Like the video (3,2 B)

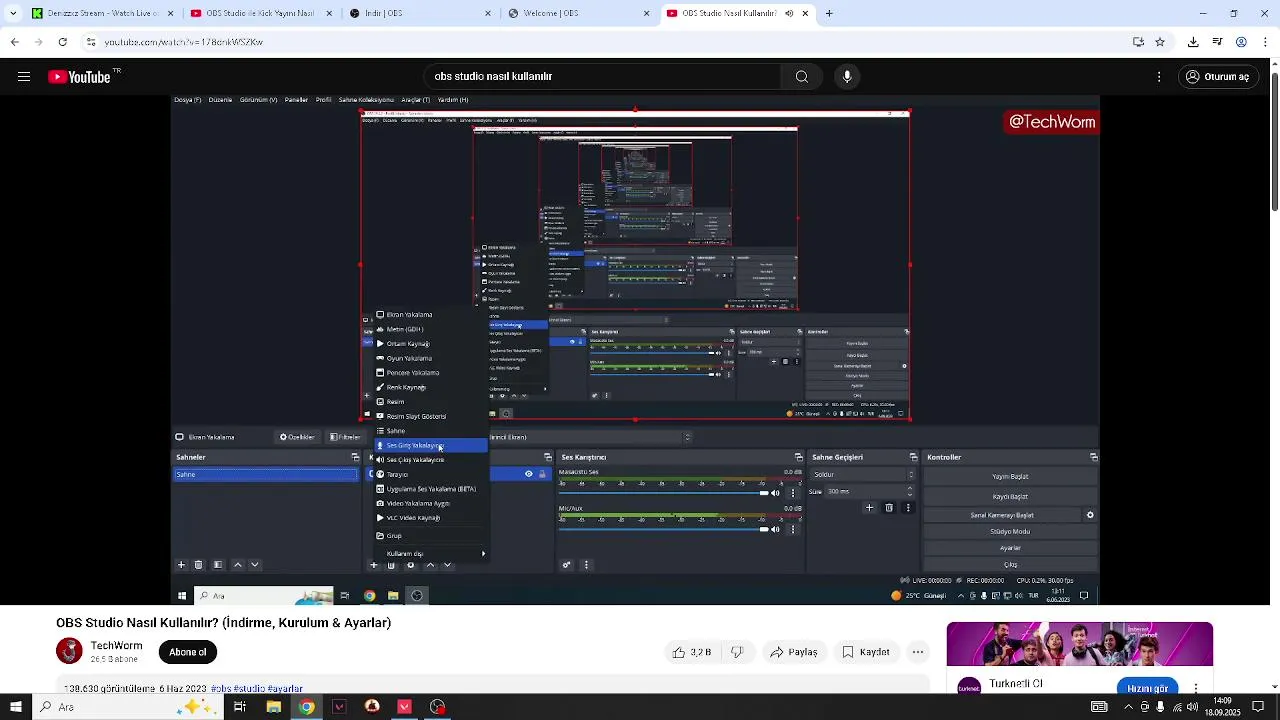click(691, 652)
